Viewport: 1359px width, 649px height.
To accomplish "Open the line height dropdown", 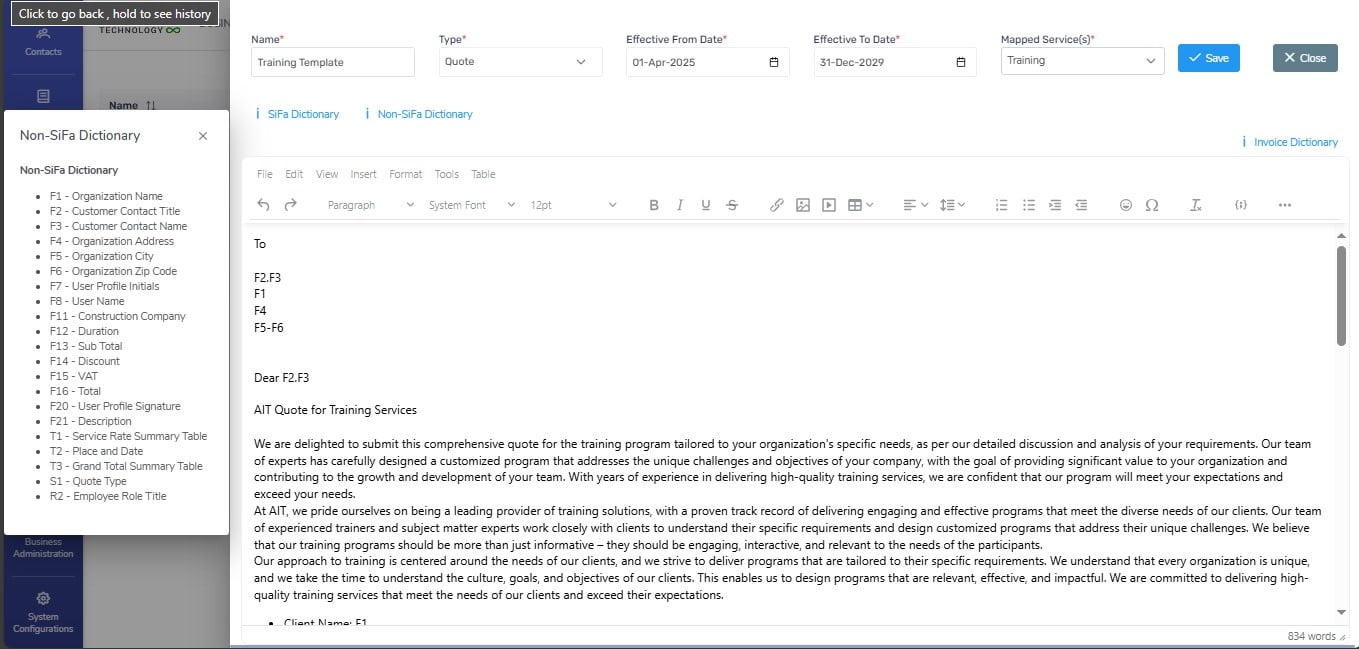I will [953, 205].
